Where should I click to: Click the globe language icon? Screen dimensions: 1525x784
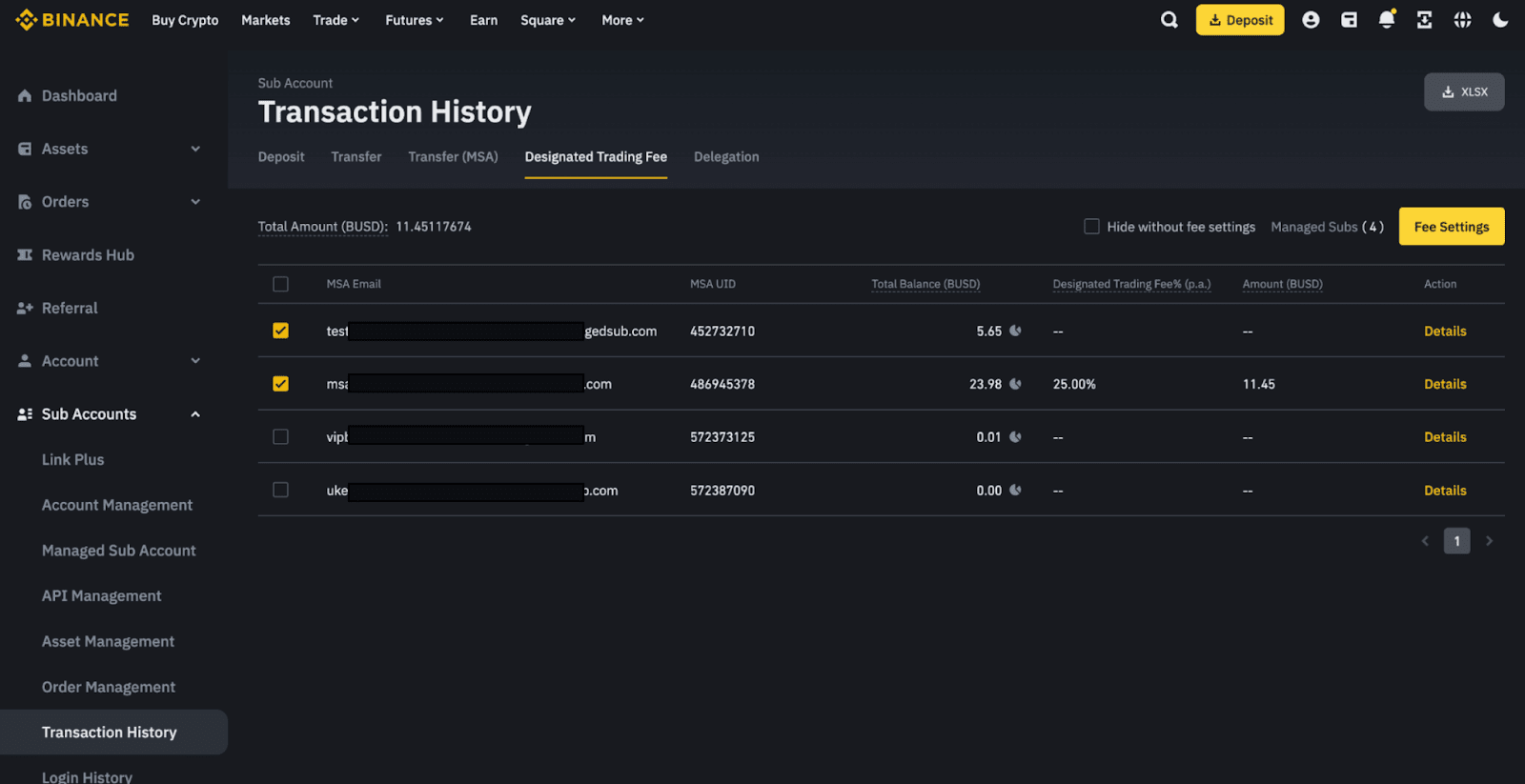pos(1462,20)
